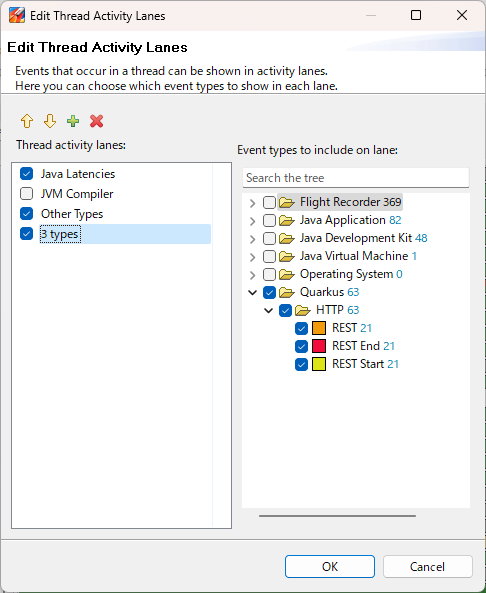486x593 pixels.
Task: Click the Operating System folder icon
Action: coord(287,274)
